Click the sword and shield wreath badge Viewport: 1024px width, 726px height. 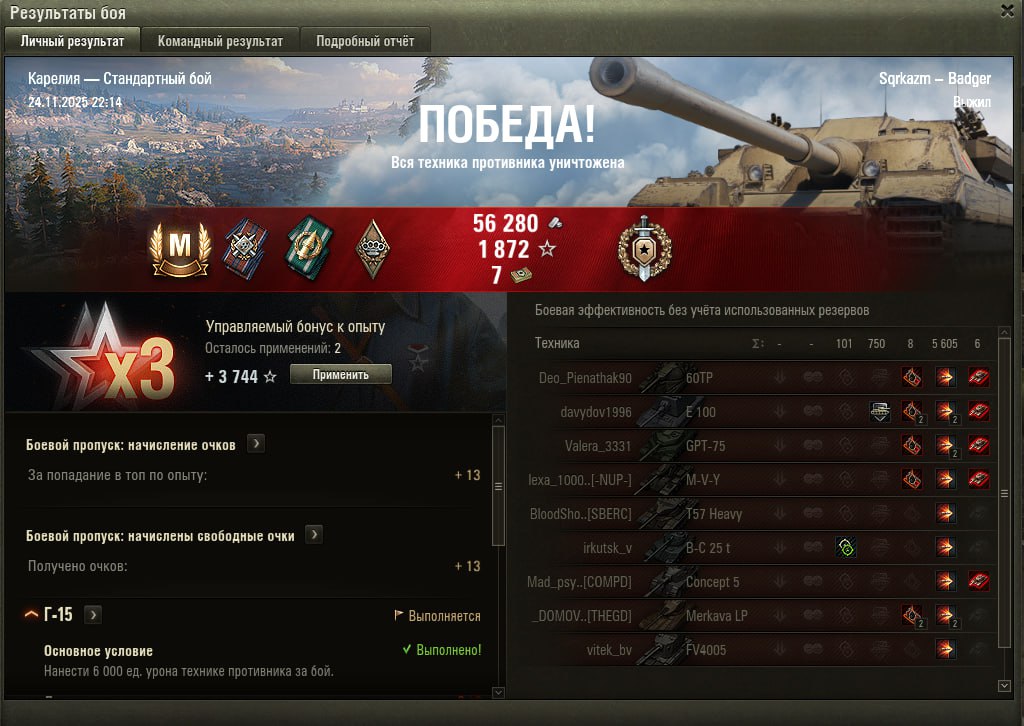coord(644,249)
